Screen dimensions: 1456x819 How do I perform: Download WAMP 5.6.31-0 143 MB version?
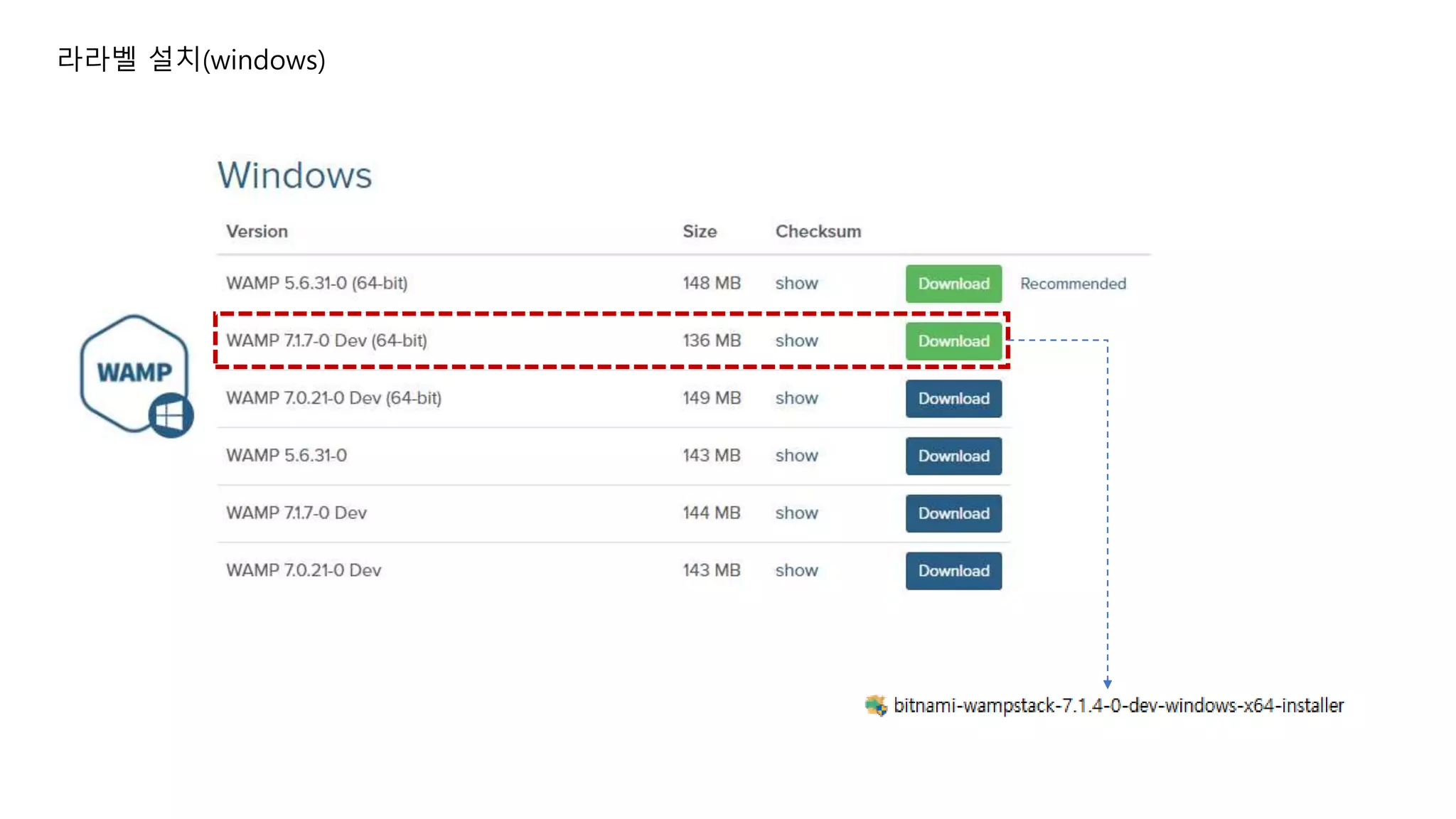(x=953, y=456)
